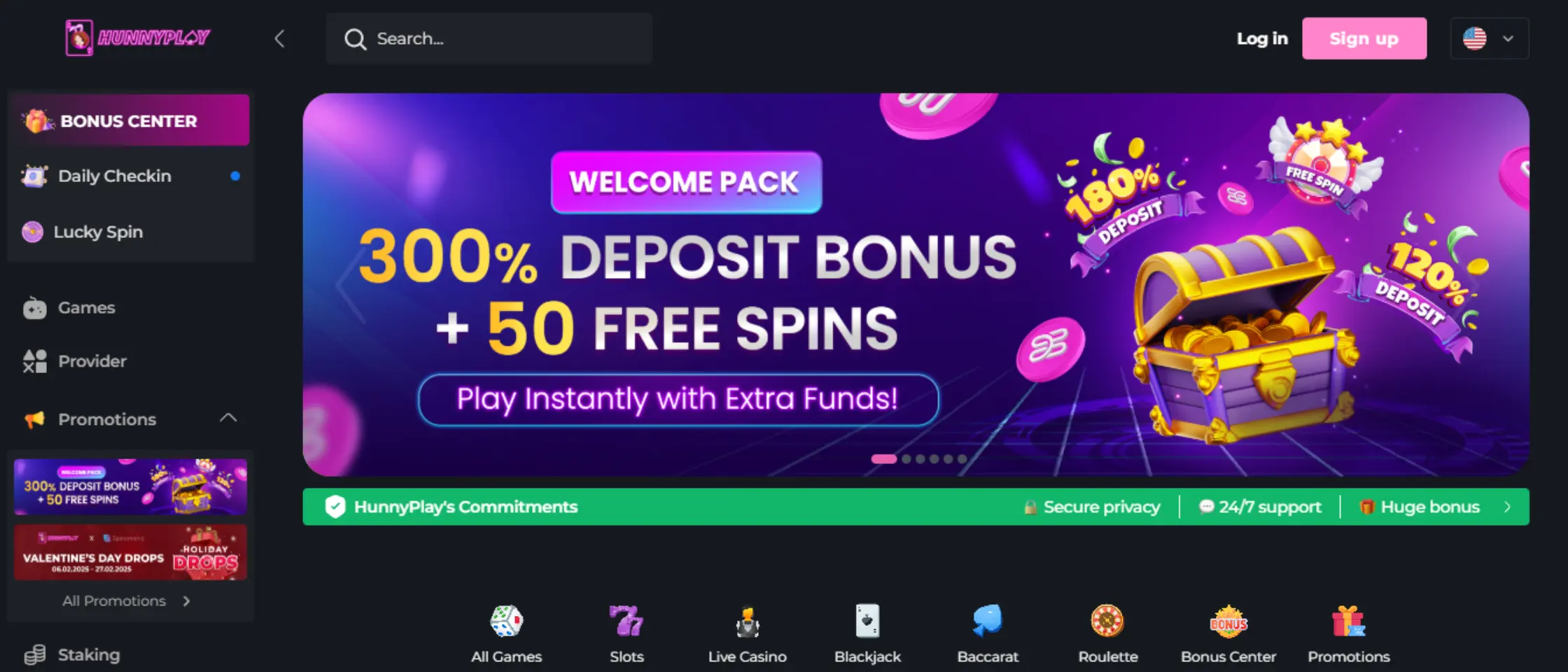Open the BONUS CENTER sidebar tab
1568x672 pixels.
coord(130,120)
